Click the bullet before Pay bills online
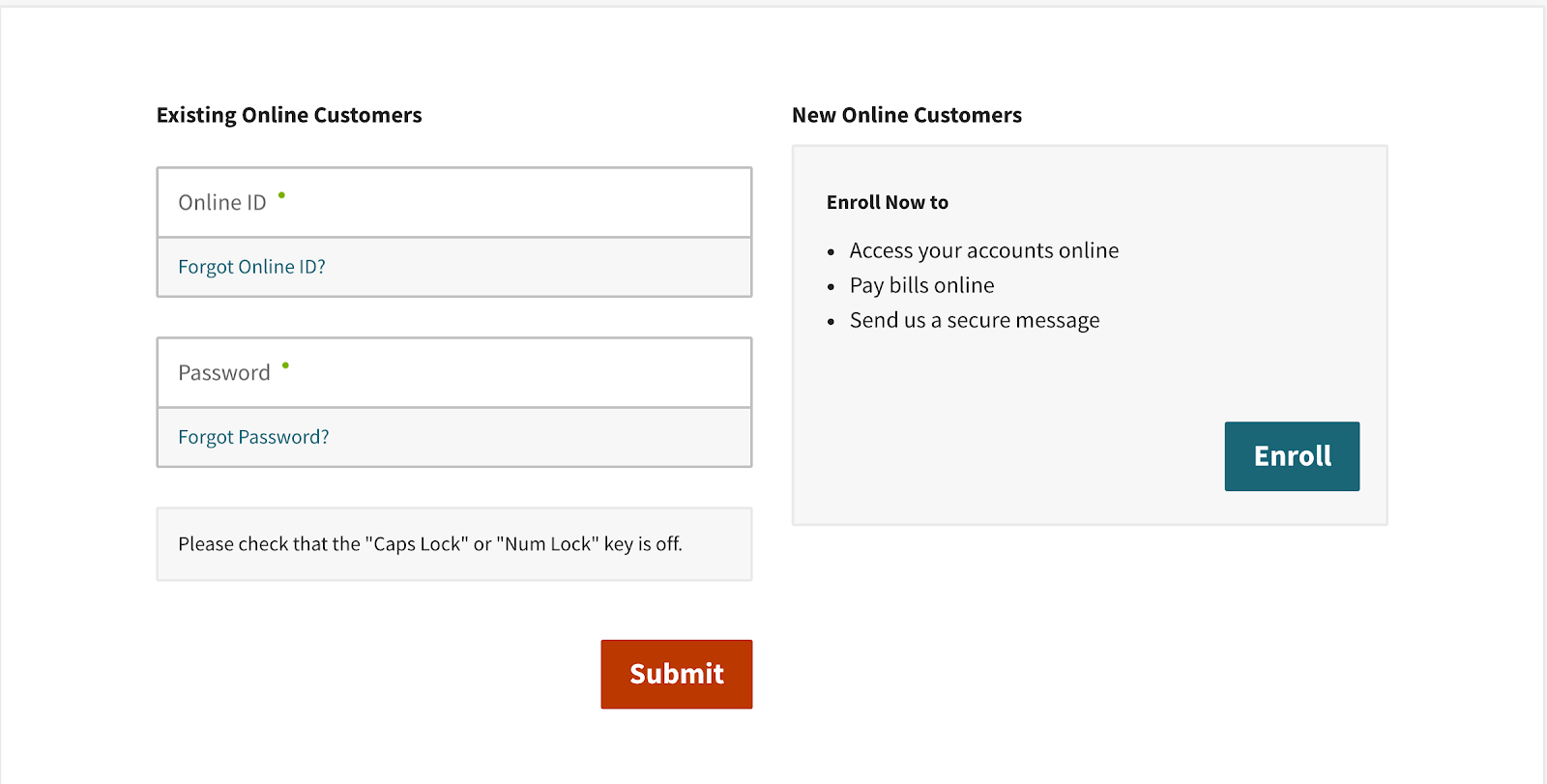 point(831,287)
